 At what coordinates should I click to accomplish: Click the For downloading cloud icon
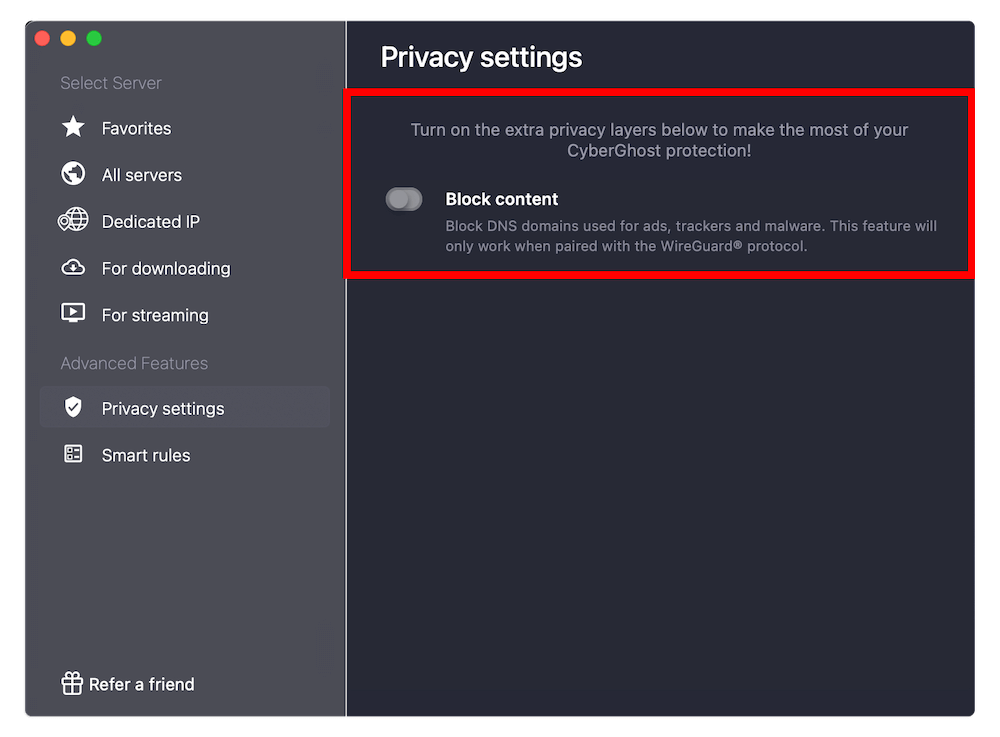73,267
